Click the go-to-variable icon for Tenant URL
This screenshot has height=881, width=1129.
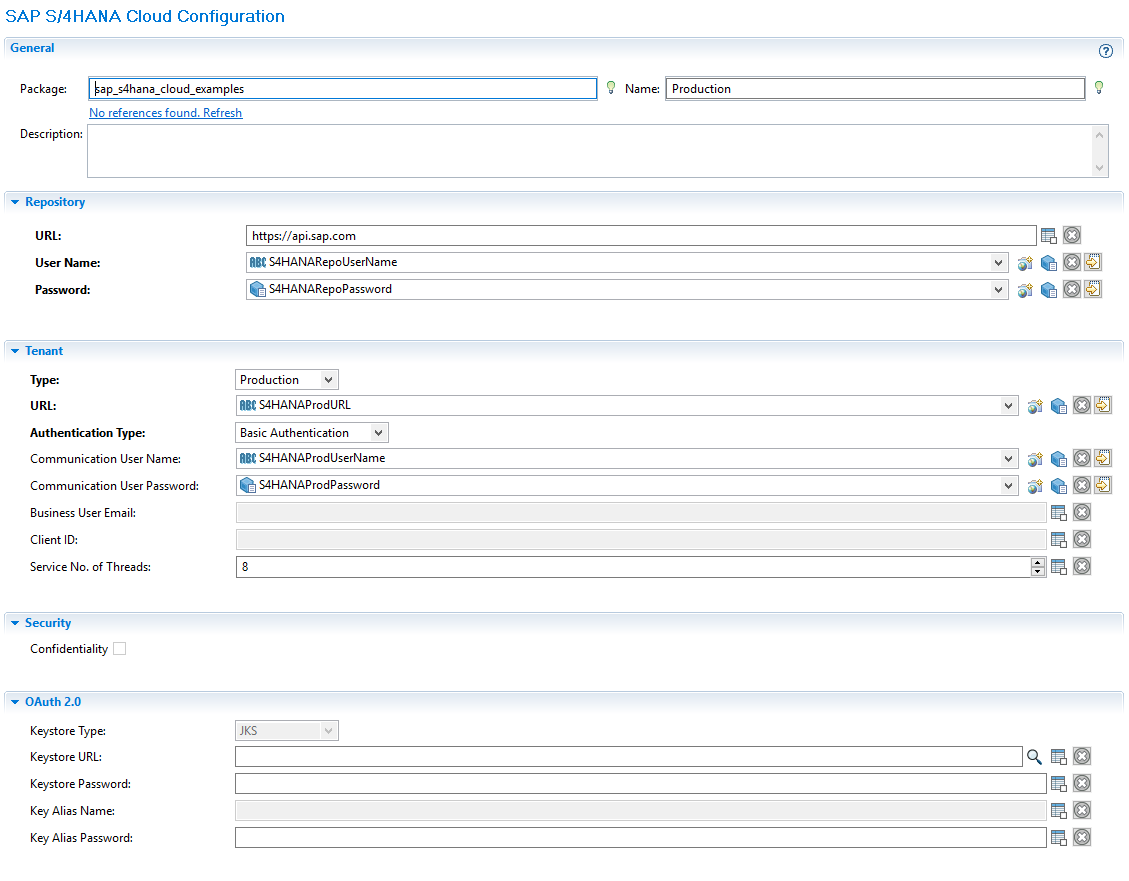pyautogui.click(x=1103, y=406)
